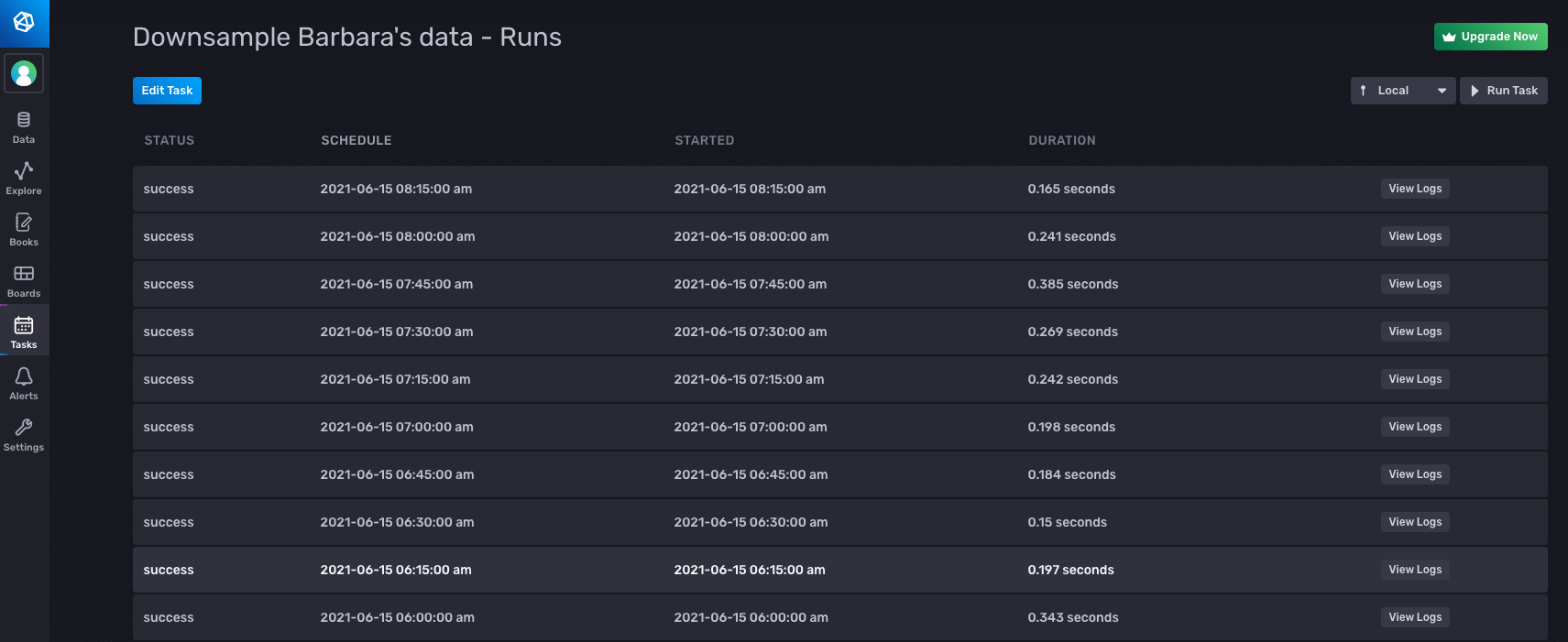The height and width of the screenshot is (642, 1568).
Task: Click the 0.165 seconds duration value
Action: point(1071,189)
